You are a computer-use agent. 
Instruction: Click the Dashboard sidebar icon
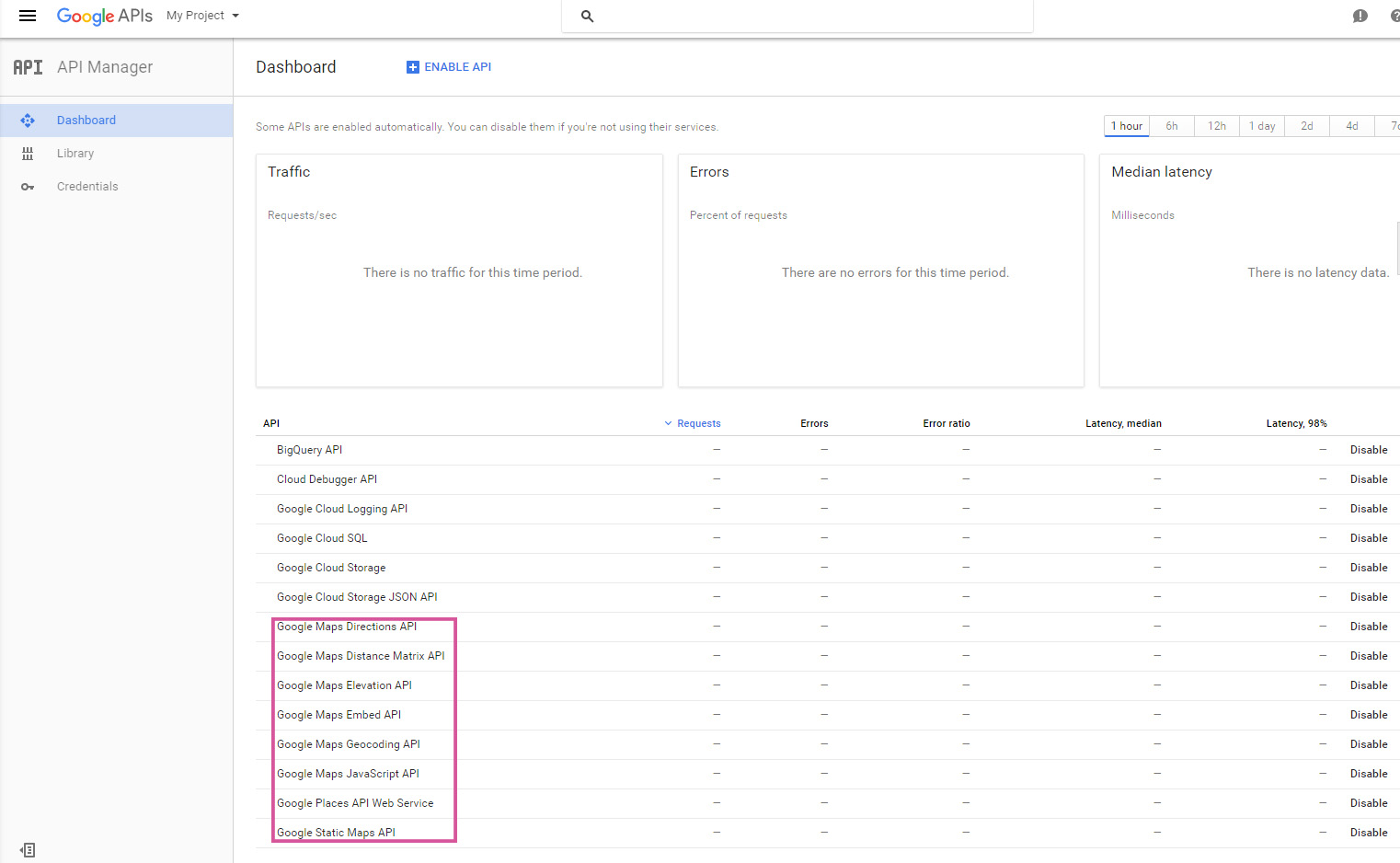pyautogui.click(x=28, y=121)
